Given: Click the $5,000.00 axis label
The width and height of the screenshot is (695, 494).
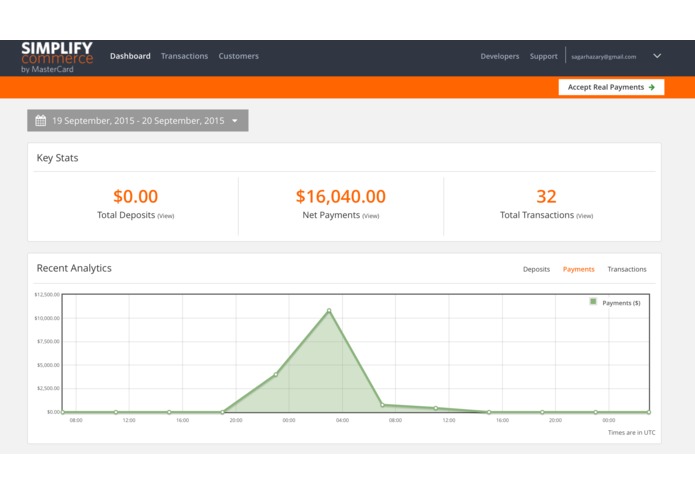Looking at the screenshot, I should pos(48,365).
